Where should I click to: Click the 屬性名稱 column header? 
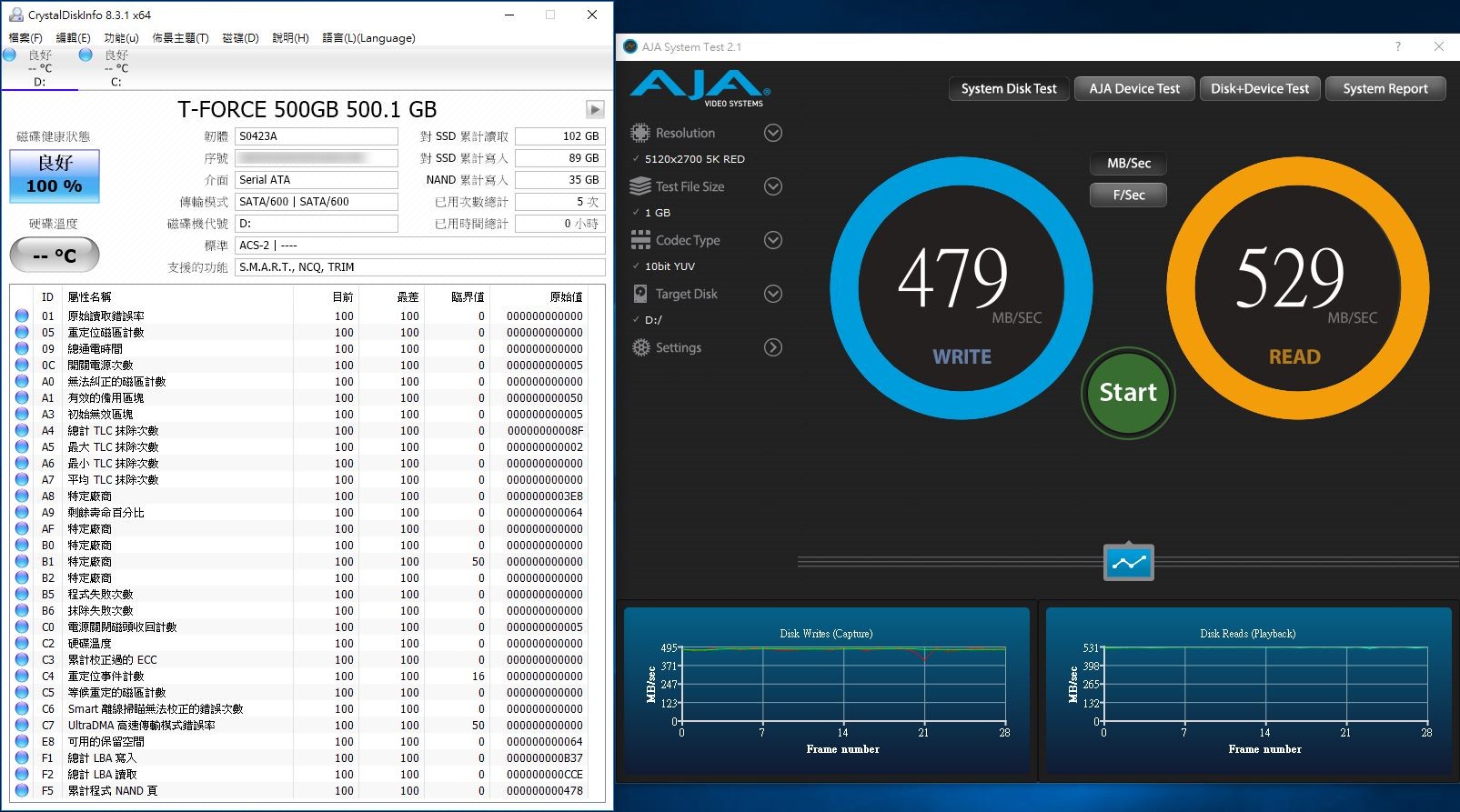click(x=89, y=297)
